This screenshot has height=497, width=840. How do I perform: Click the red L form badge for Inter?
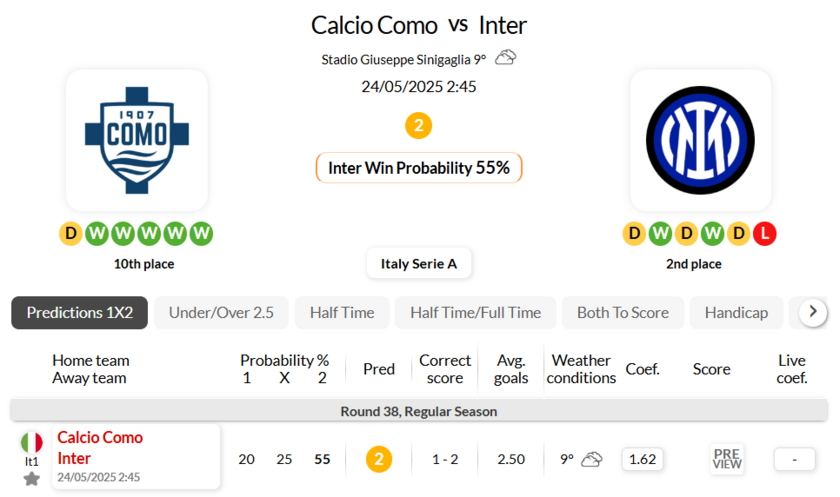pos(765,234)
